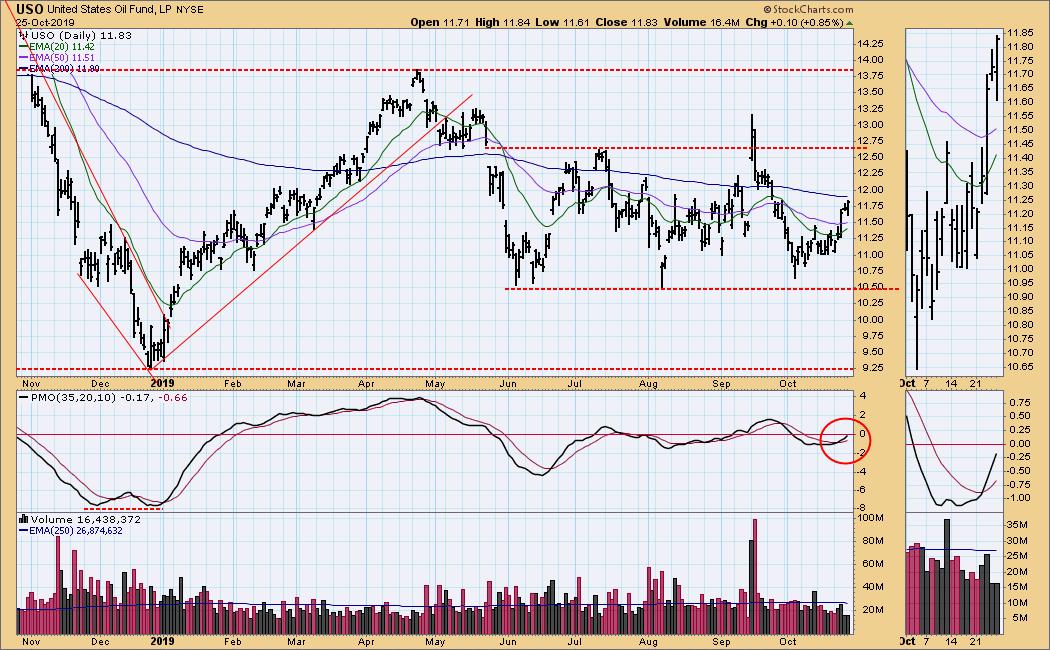The width and height of the screenshot is (1050, 650).
Task: Click the 12.00 label on the main price axis
Action: coord(870,189)
